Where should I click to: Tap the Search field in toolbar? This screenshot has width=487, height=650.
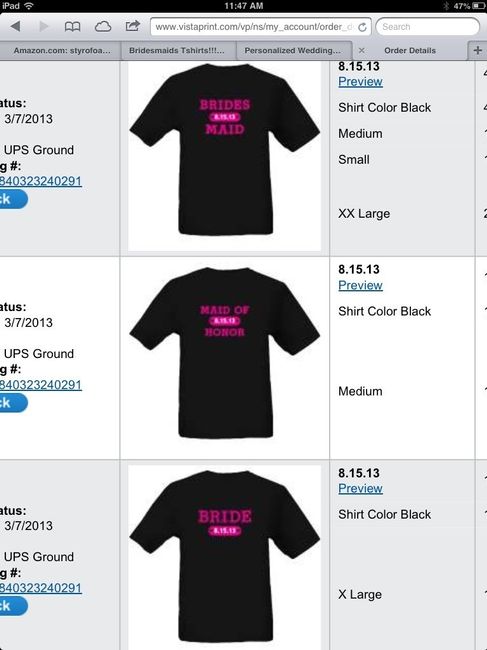click(x=427, y=27)
